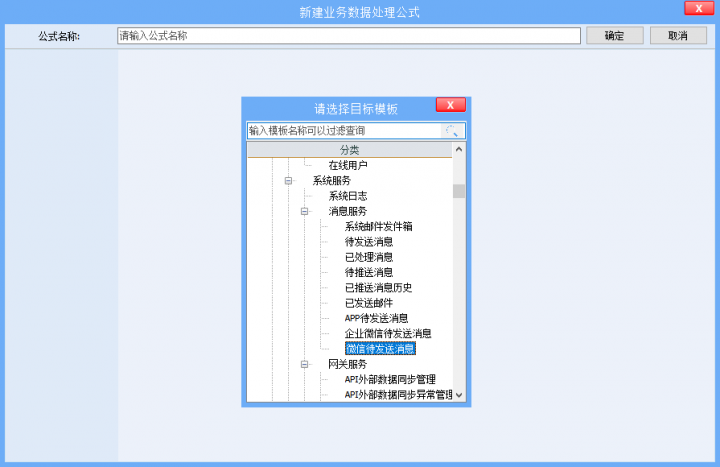Close the 请选择目标模板 dialog

point(450,105)
